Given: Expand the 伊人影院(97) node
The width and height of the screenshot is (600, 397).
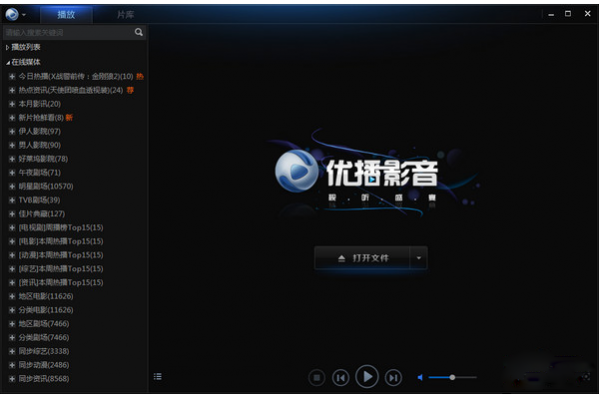Looking at the screenshot, I should (x=12, y=132).
